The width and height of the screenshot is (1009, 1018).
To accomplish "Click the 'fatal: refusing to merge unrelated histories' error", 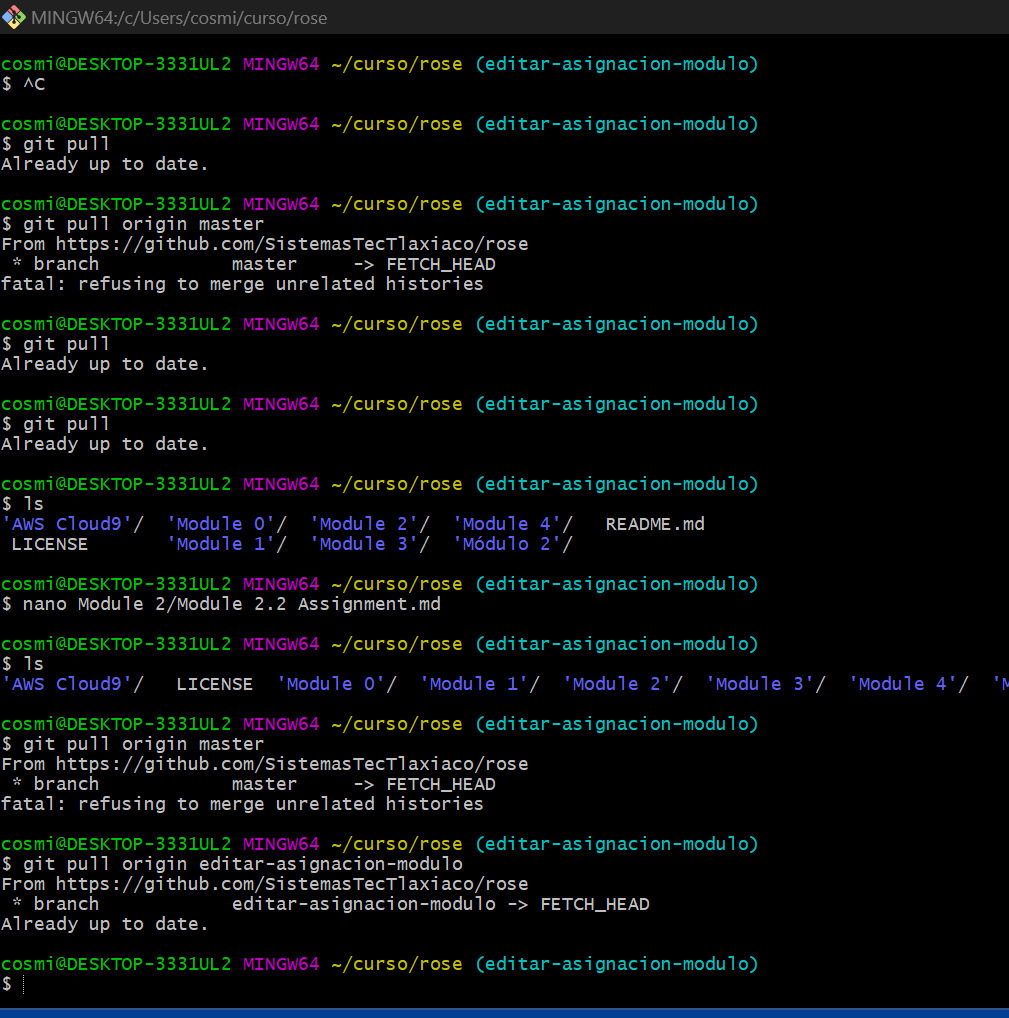I will tap(240, 283).
